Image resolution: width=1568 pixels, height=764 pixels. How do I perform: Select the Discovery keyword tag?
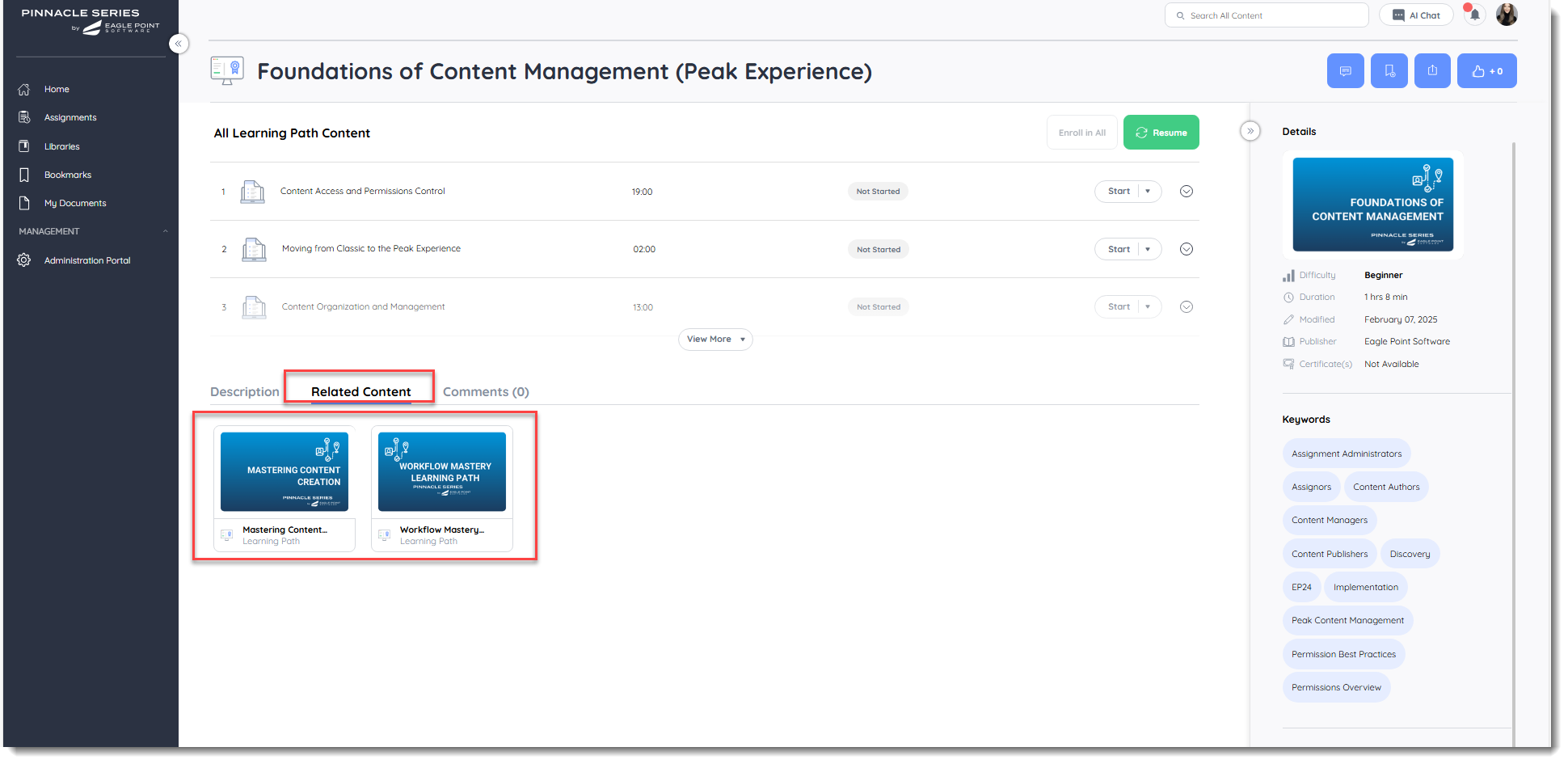(x=1410, y=554)
